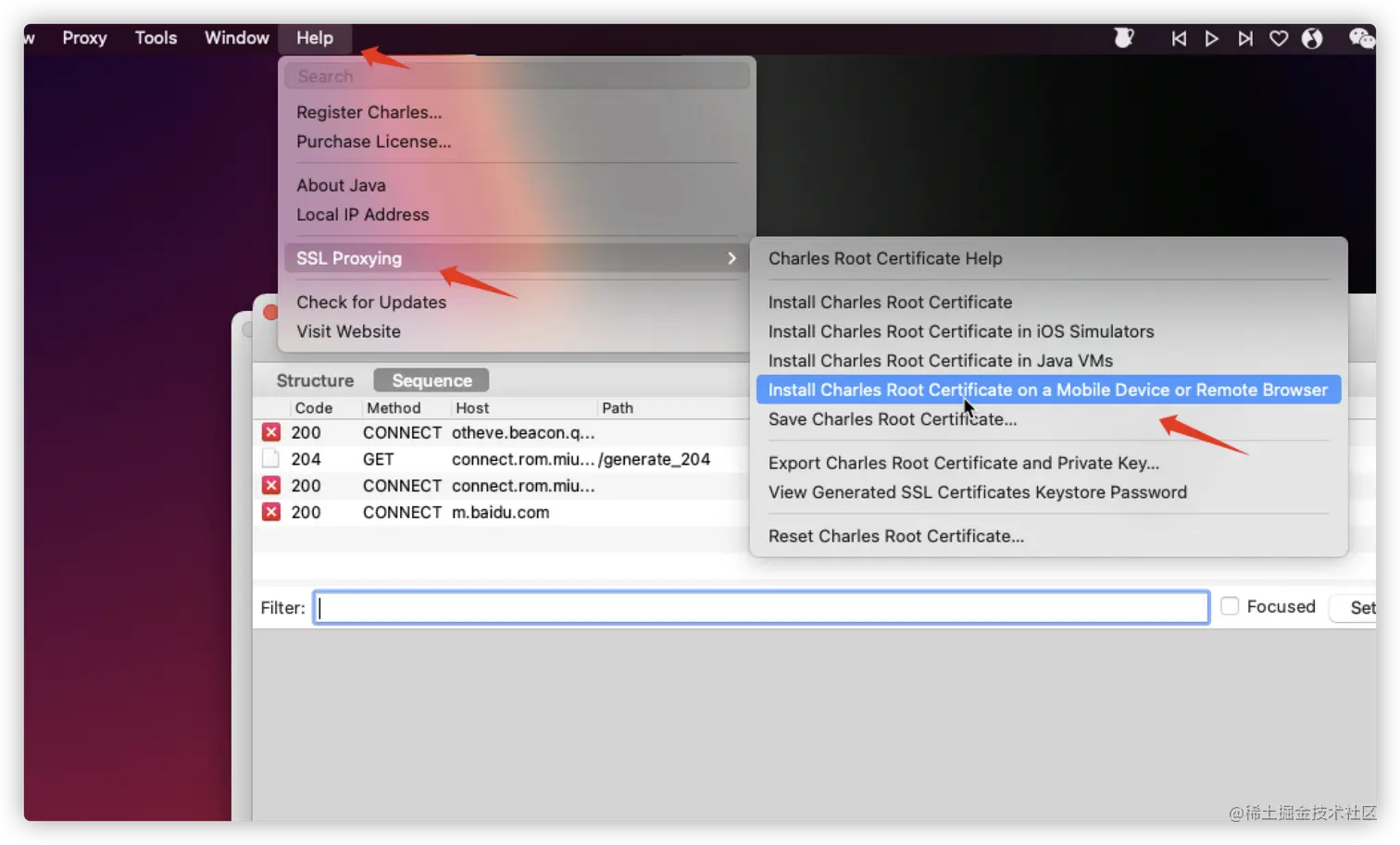Select Save Charles Root Certificate... option
This screenshot has width=1400, height=845.
[893, 419]
